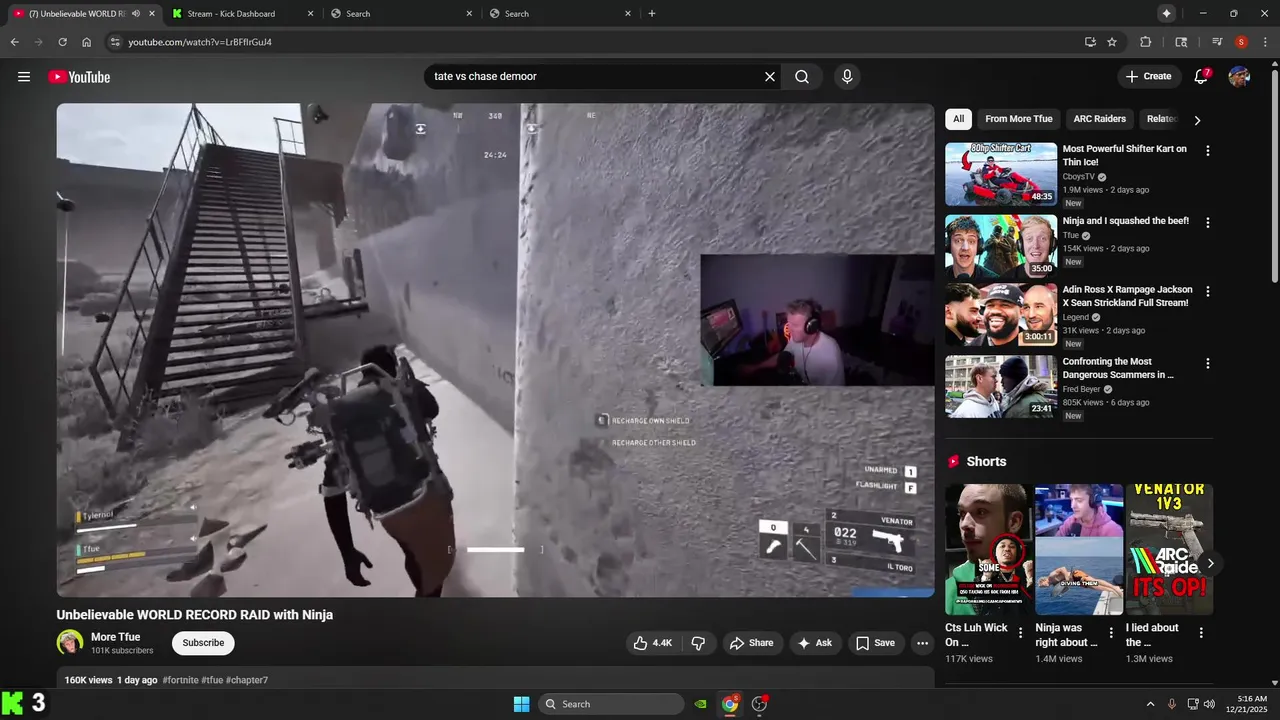The width and height of the screenshot is (1280, 720).
Task: Click the Create button
Action: (x=1148, y=77)
